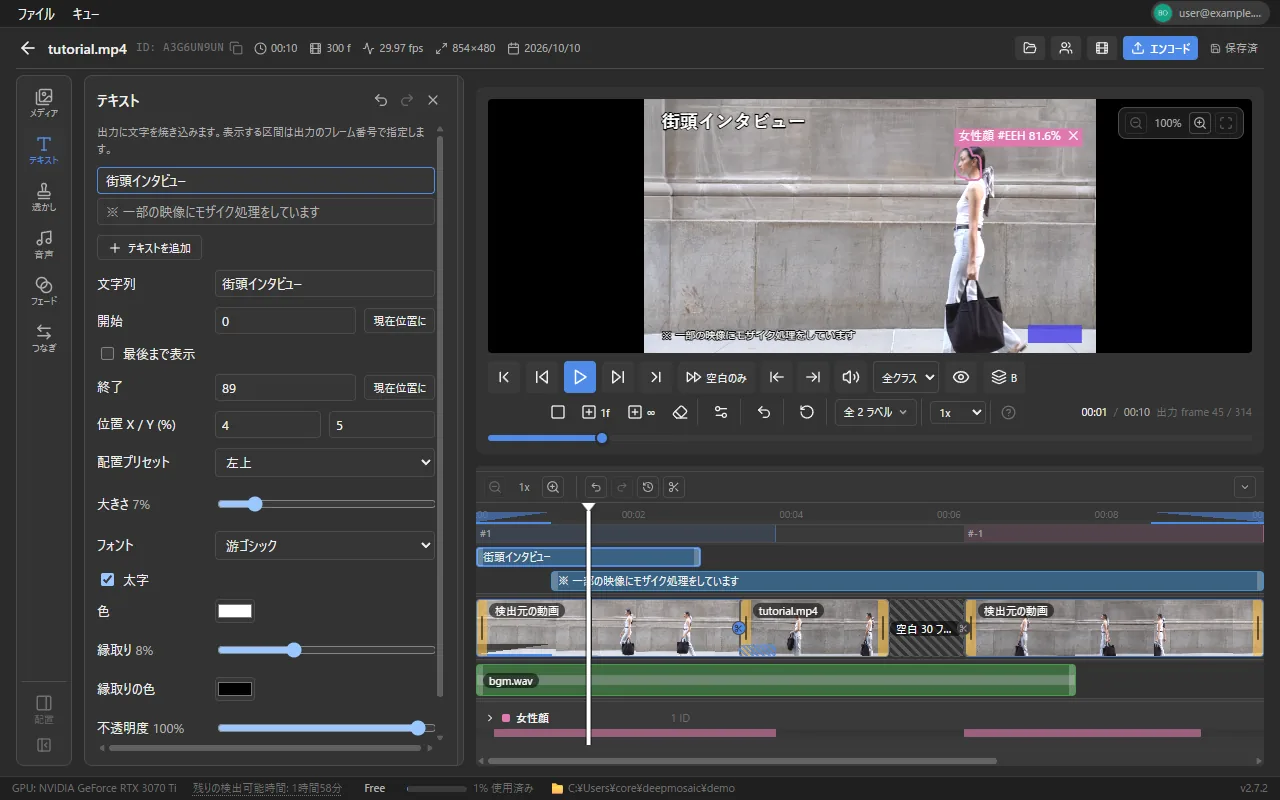Switch the preview to fullscreen
The image size is (1280, 800).
coord(1227,123)
